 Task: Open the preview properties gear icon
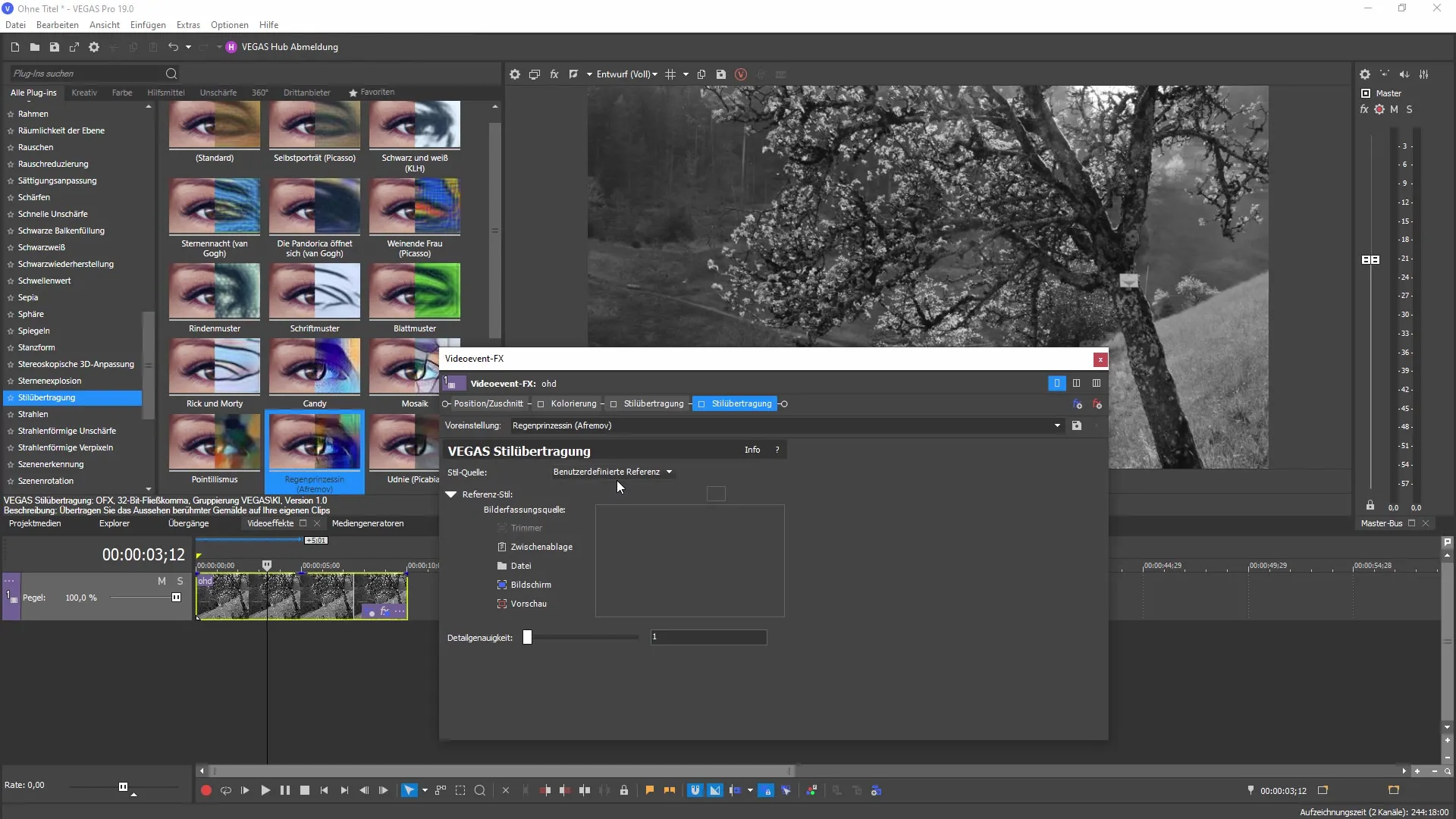(x=515, y=74)
